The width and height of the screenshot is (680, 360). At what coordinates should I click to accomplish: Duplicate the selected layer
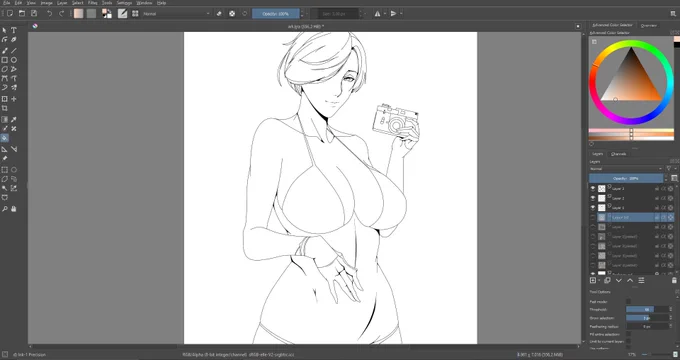pyautogui.click(x=607, y=281)
